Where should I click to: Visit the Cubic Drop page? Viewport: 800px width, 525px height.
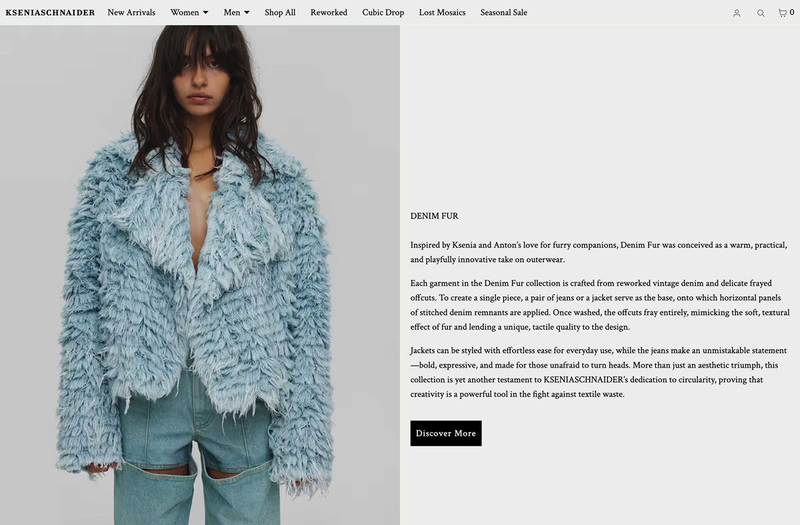point(383,12)
